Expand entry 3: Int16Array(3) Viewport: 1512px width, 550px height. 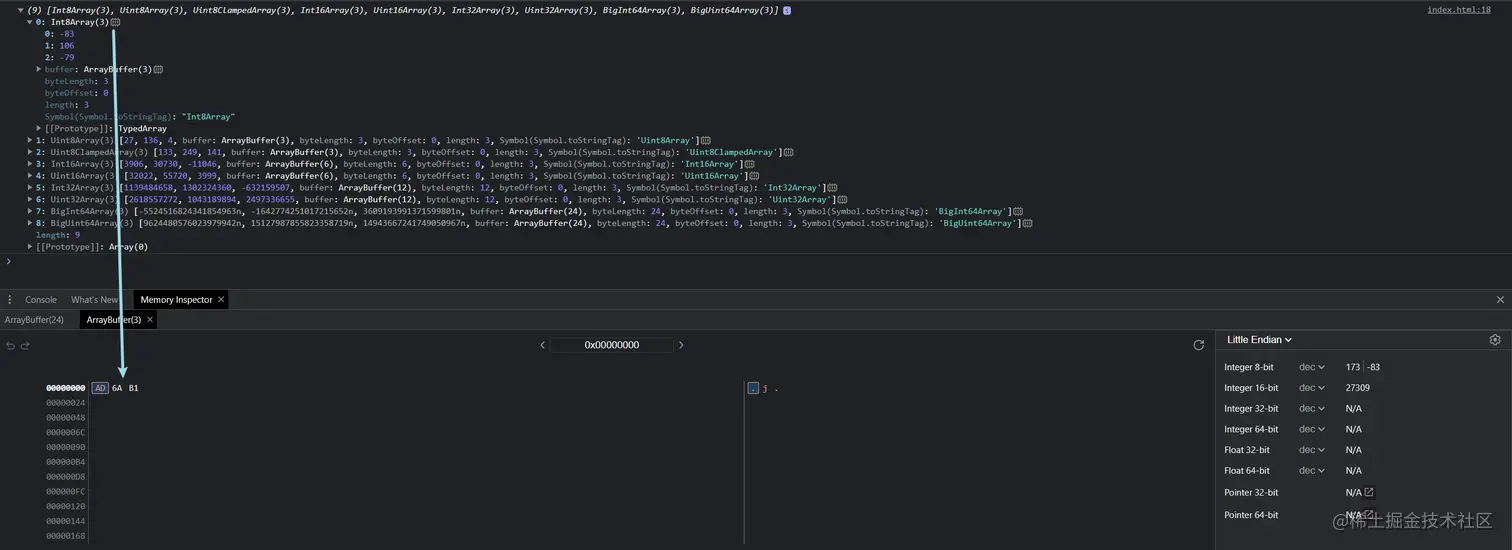pyautogui.click(x=30, y=164)
